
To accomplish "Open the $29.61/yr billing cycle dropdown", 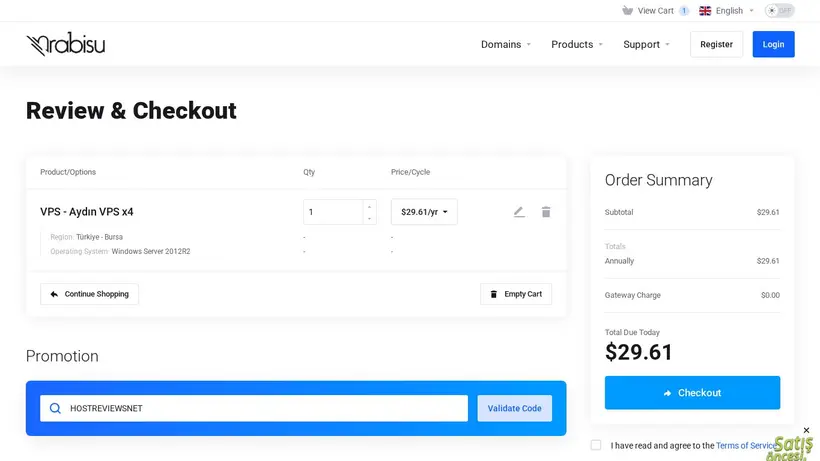I will point(424,212).
